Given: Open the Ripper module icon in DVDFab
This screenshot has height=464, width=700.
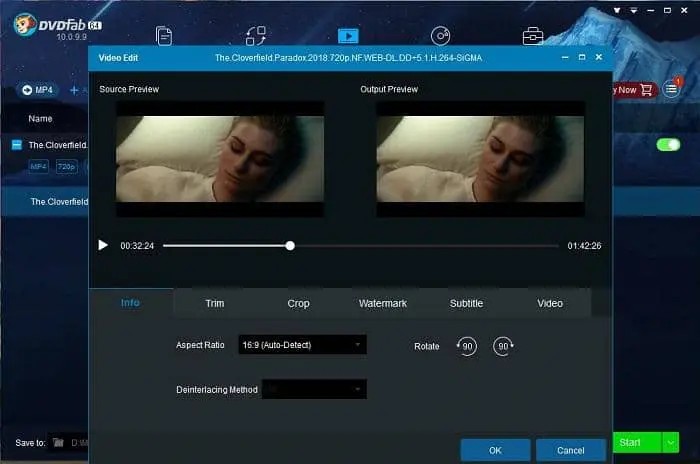Looking at the screenshot, I should point(256,36).
